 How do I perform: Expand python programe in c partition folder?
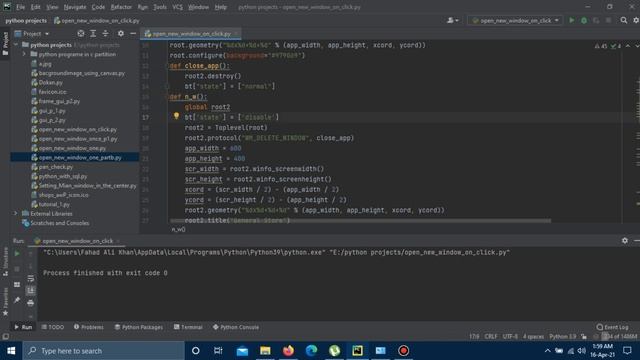(x=24, y=54)
